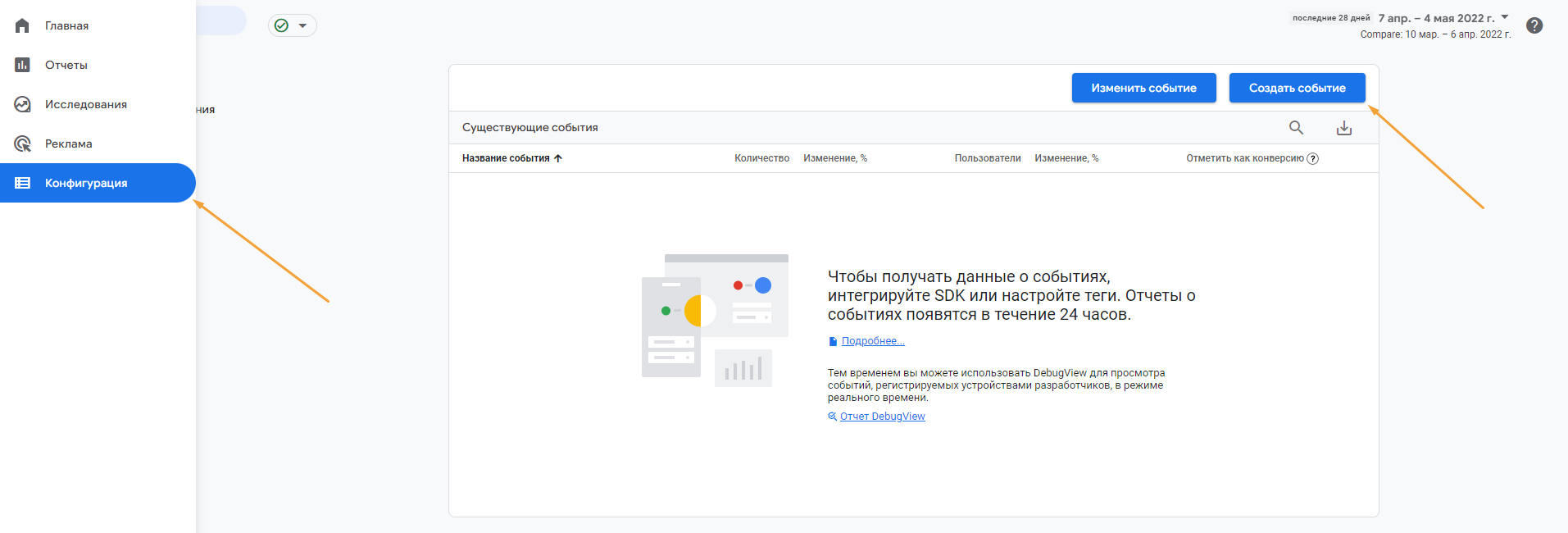
Task: Open the Реклама advertising icon
Action: coord(22,143)
